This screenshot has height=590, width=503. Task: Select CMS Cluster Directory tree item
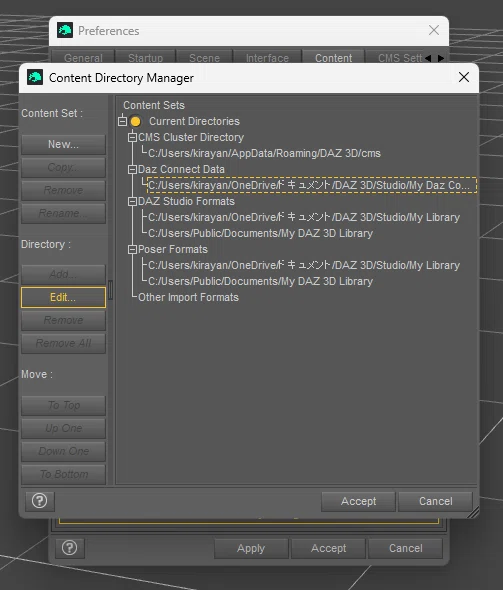191,137
